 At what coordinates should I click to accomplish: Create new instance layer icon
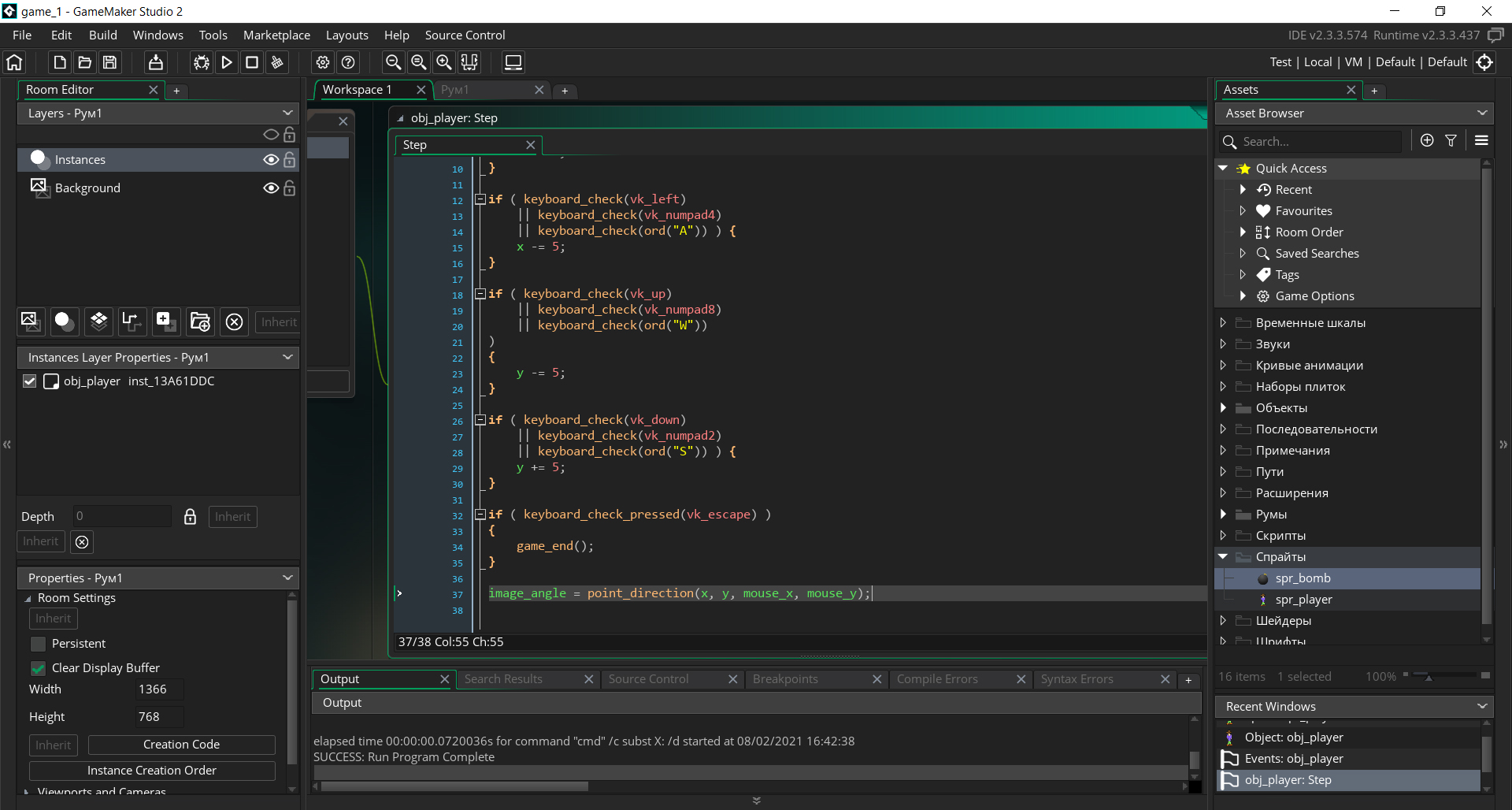pyautogui.click(x=65, y=321)
